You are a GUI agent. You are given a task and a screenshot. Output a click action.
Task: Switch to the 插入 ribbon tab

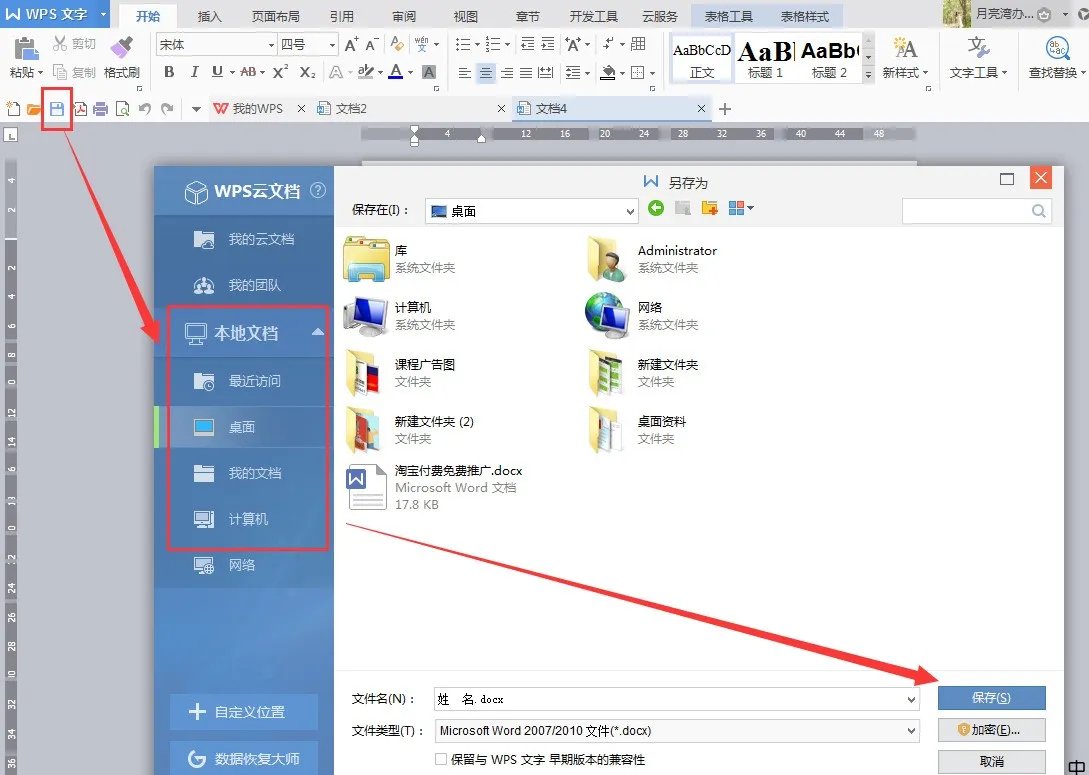click(210, 14)
